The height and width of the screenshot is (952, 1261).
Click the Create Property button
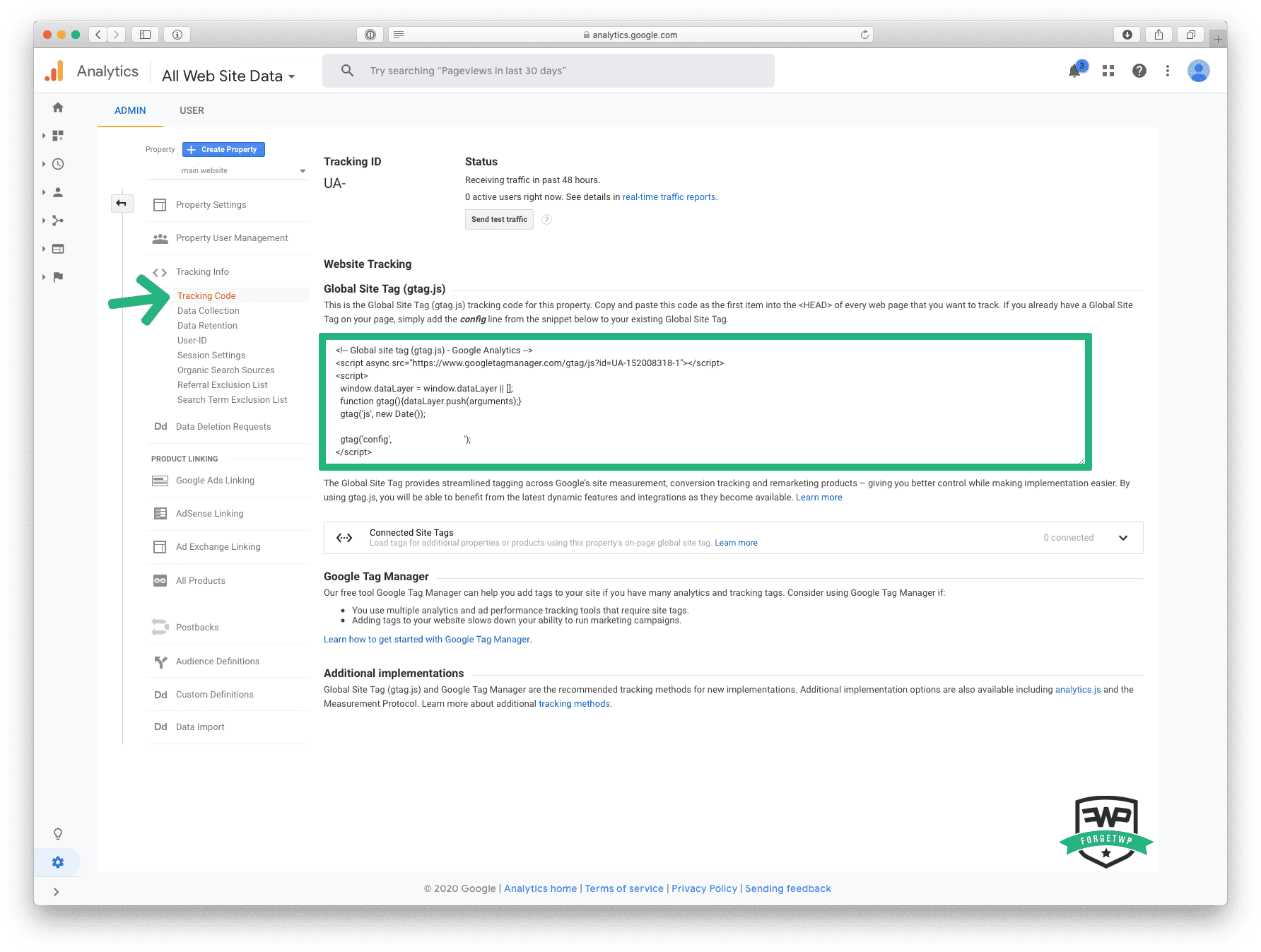tap(223, 149)
